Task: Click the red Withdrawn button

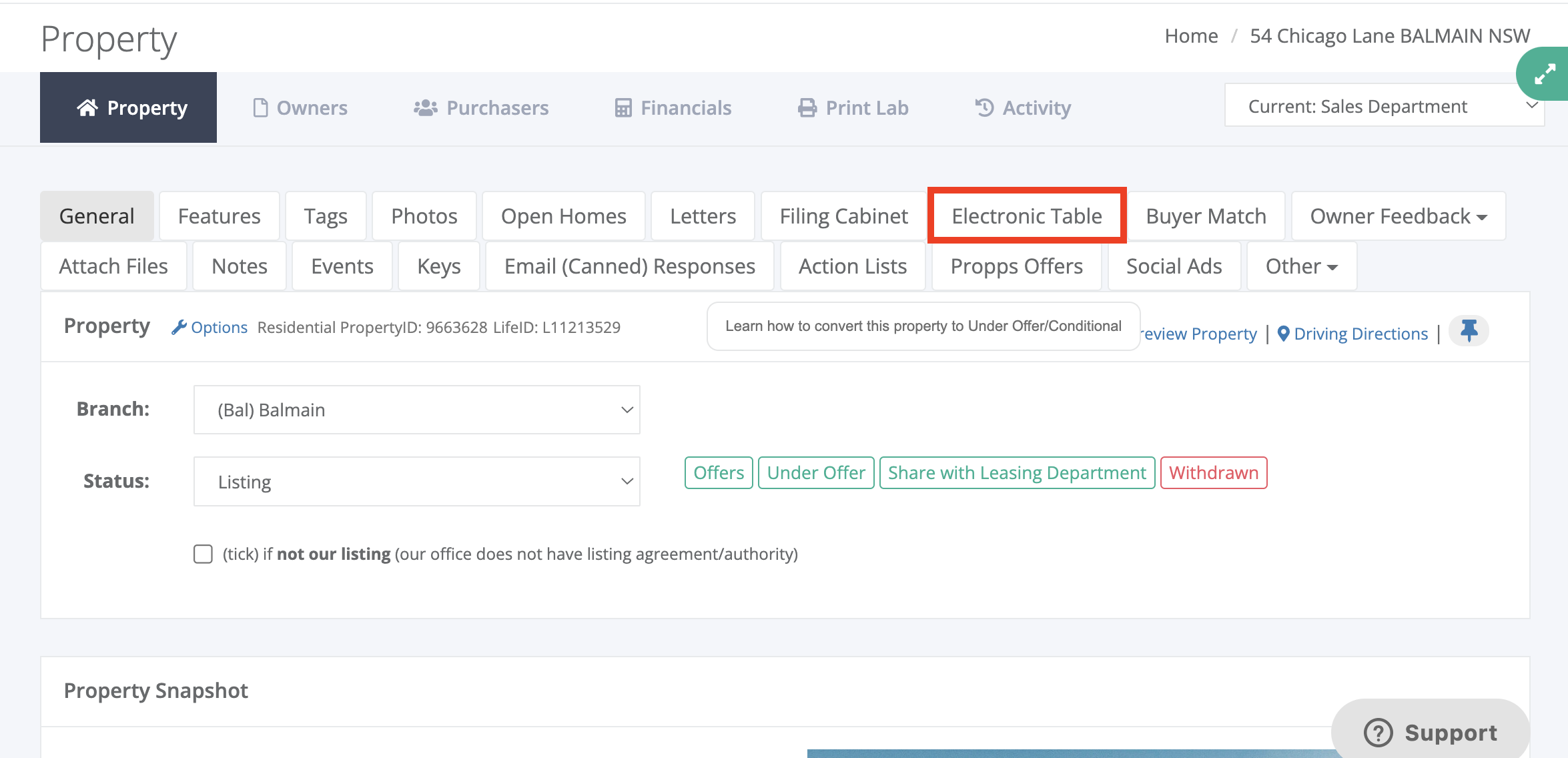Action: 1213,472
